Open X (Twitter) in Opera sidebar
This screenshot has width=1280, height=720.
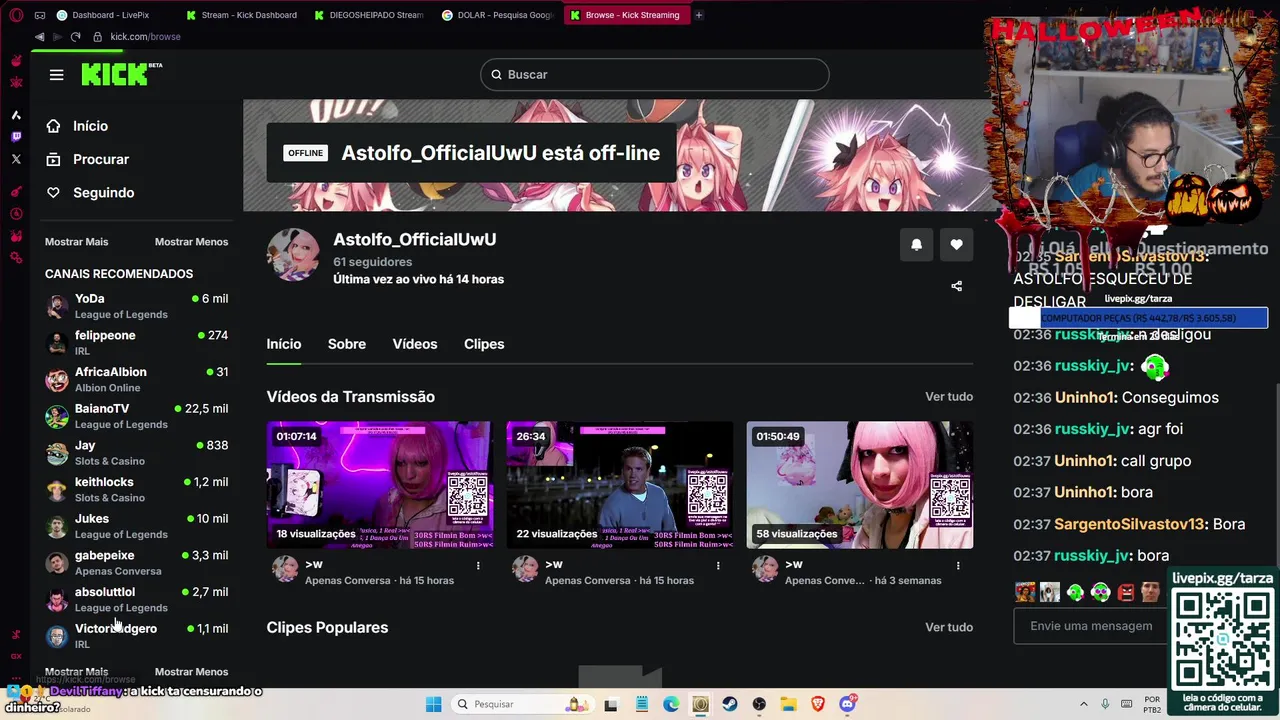point(16,159)
